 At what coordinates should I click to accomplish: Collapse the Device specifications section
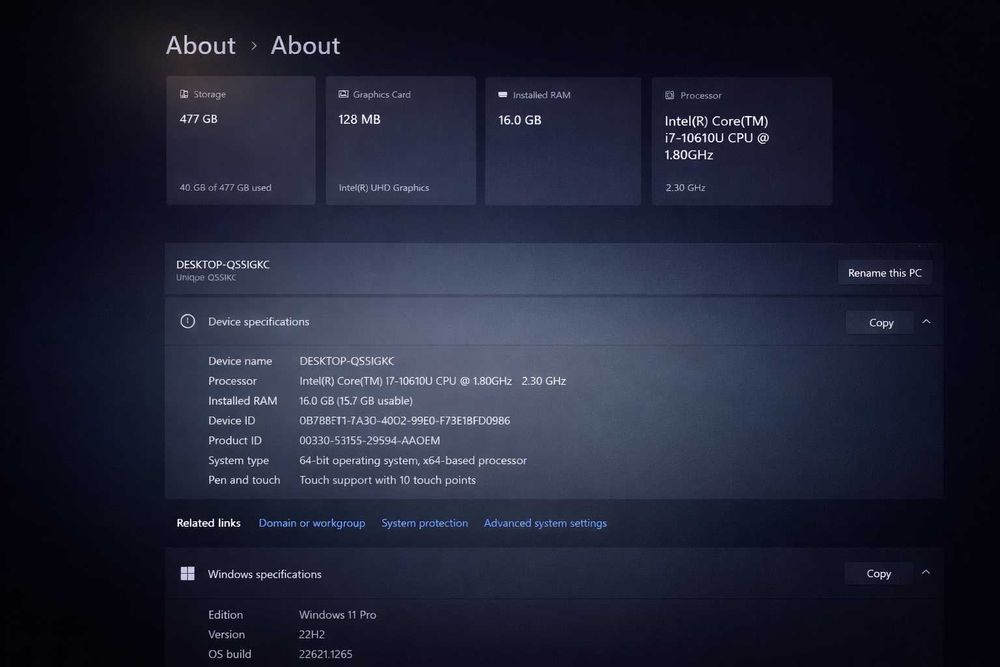(927, 321)
